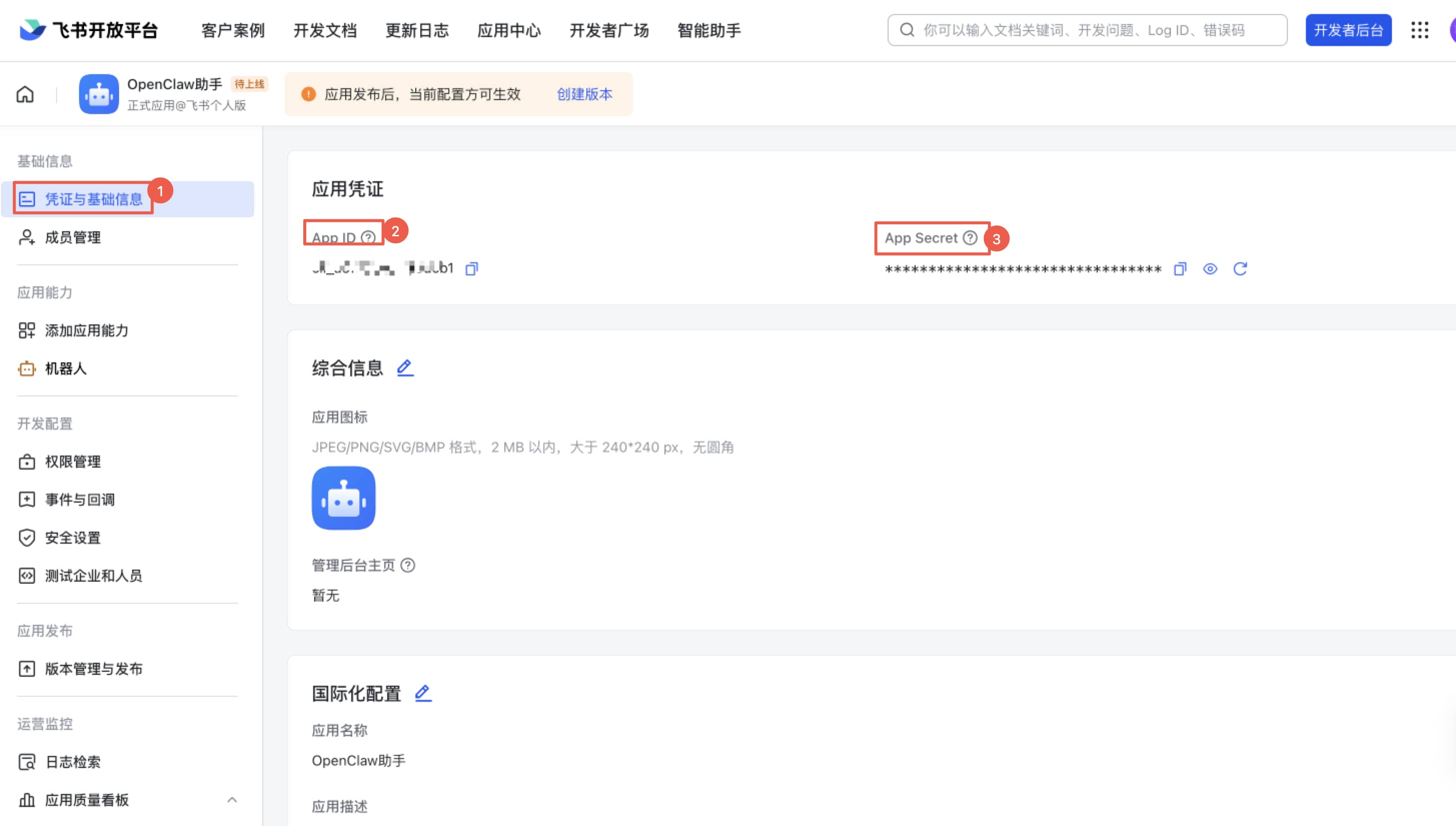Copy the App Secret value

point(1180,269)
